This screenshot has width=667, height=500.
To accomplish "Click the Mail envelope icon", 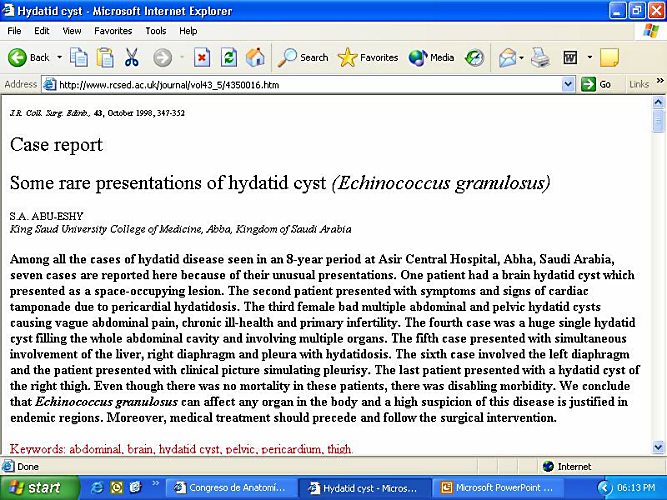I will point(507,57).
